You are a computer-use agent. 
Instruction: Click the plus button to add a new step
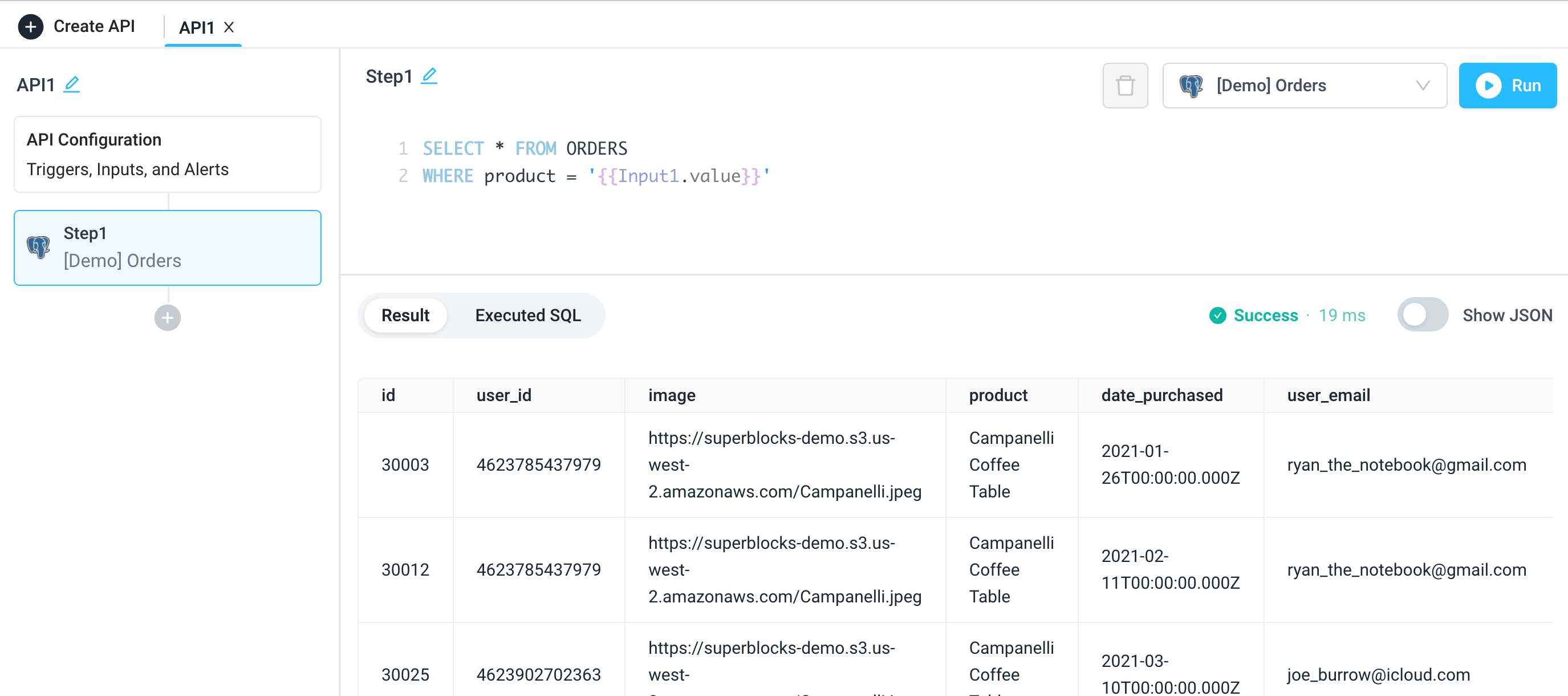click(x=167, y=317)
